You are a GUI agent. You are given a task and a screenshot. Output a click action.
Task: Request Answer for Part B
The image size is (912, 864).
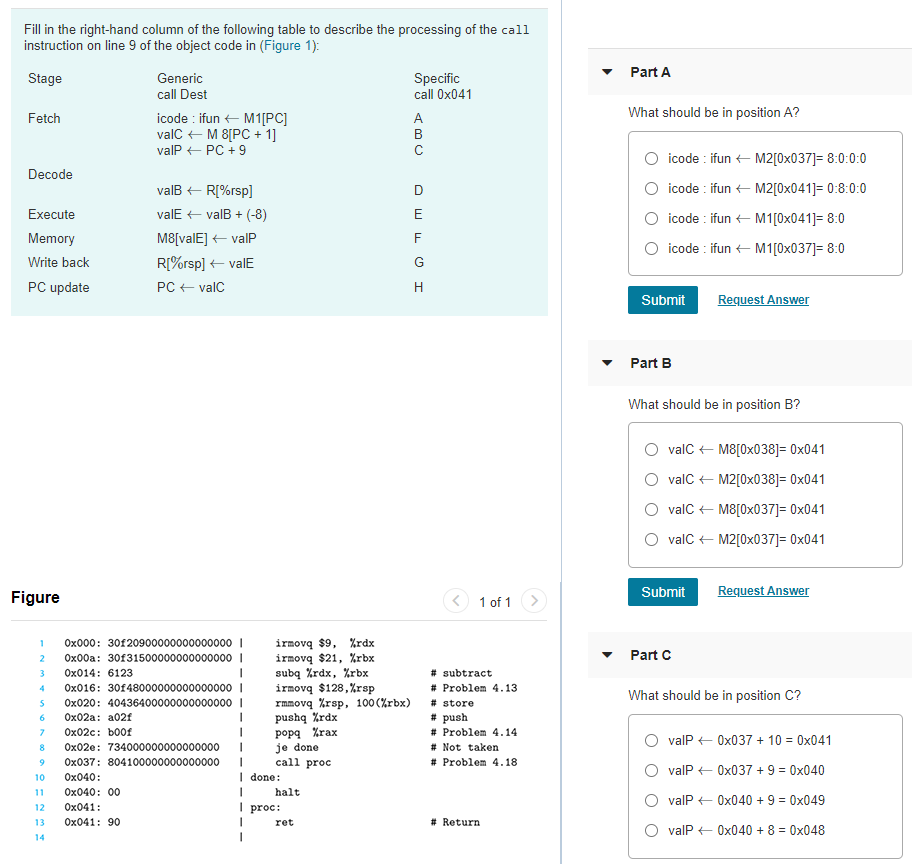click(763, 590)
